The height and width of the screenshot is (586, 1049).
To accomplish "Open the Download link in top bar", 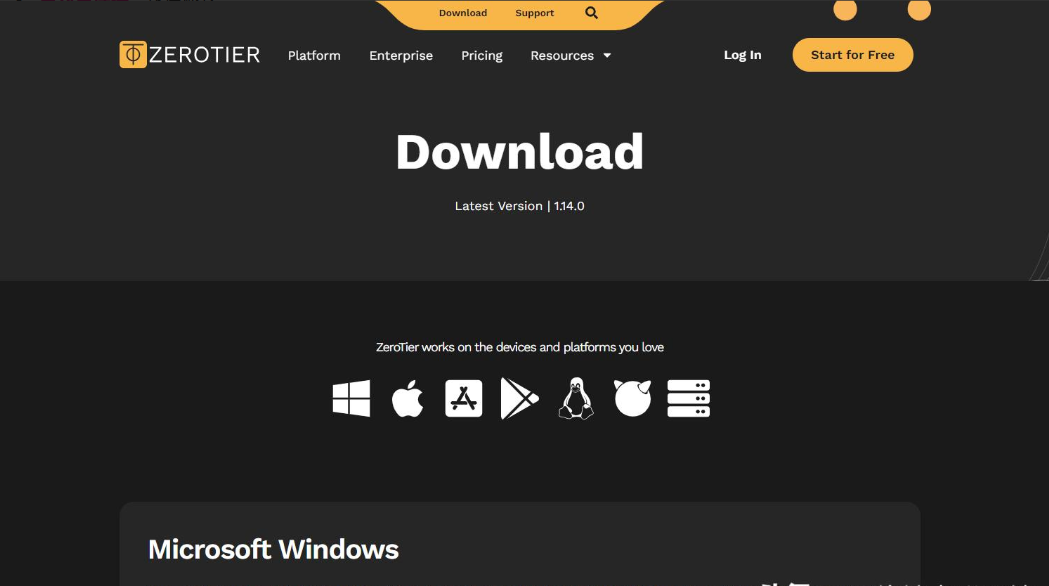I will (x=463, y=13).
